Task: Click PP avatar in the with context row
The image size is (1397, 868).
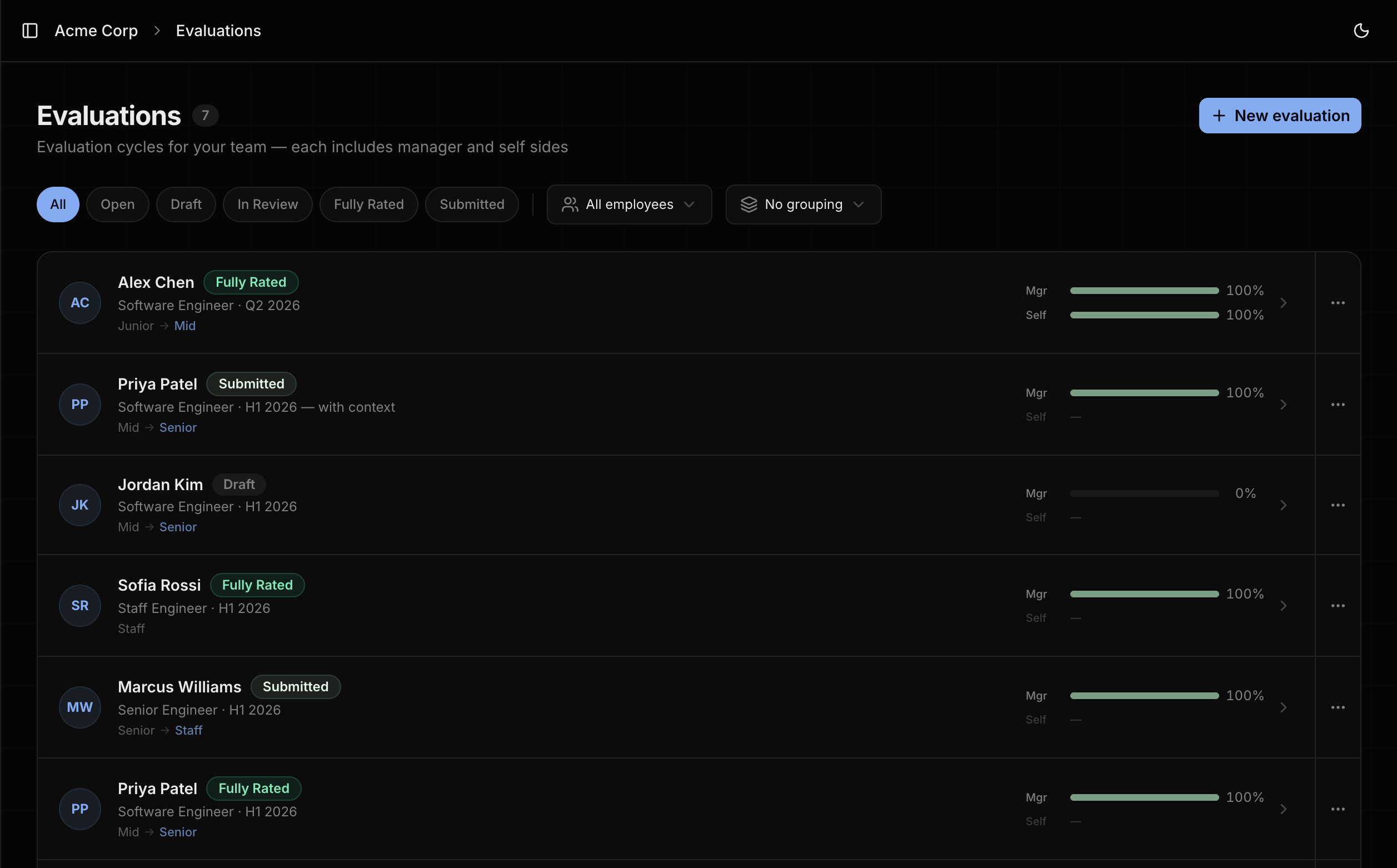Action: click(80, 404)
